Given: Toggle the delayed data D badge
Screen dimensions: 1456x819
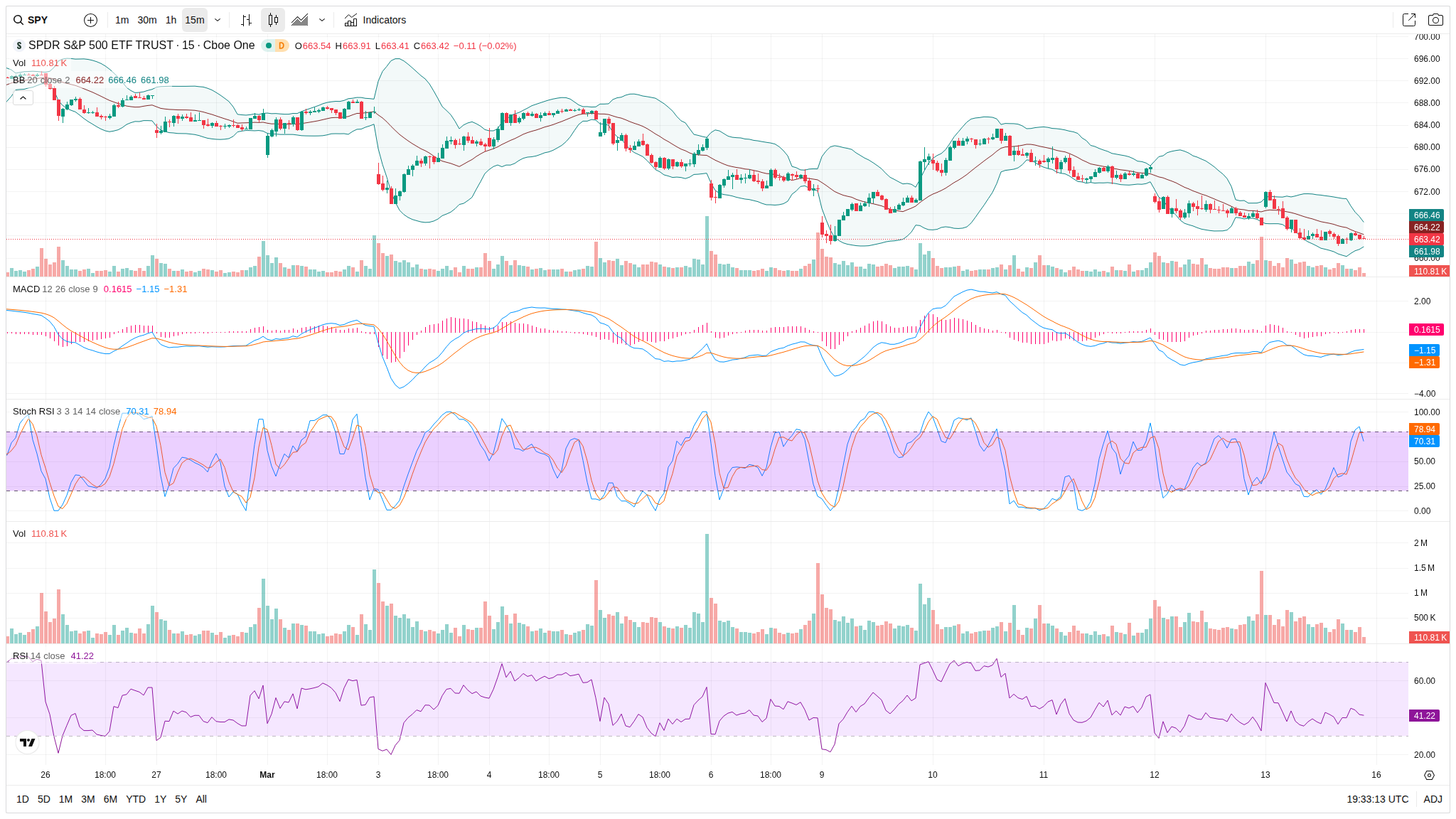Looking at the screenshot, I should [282, 45].
